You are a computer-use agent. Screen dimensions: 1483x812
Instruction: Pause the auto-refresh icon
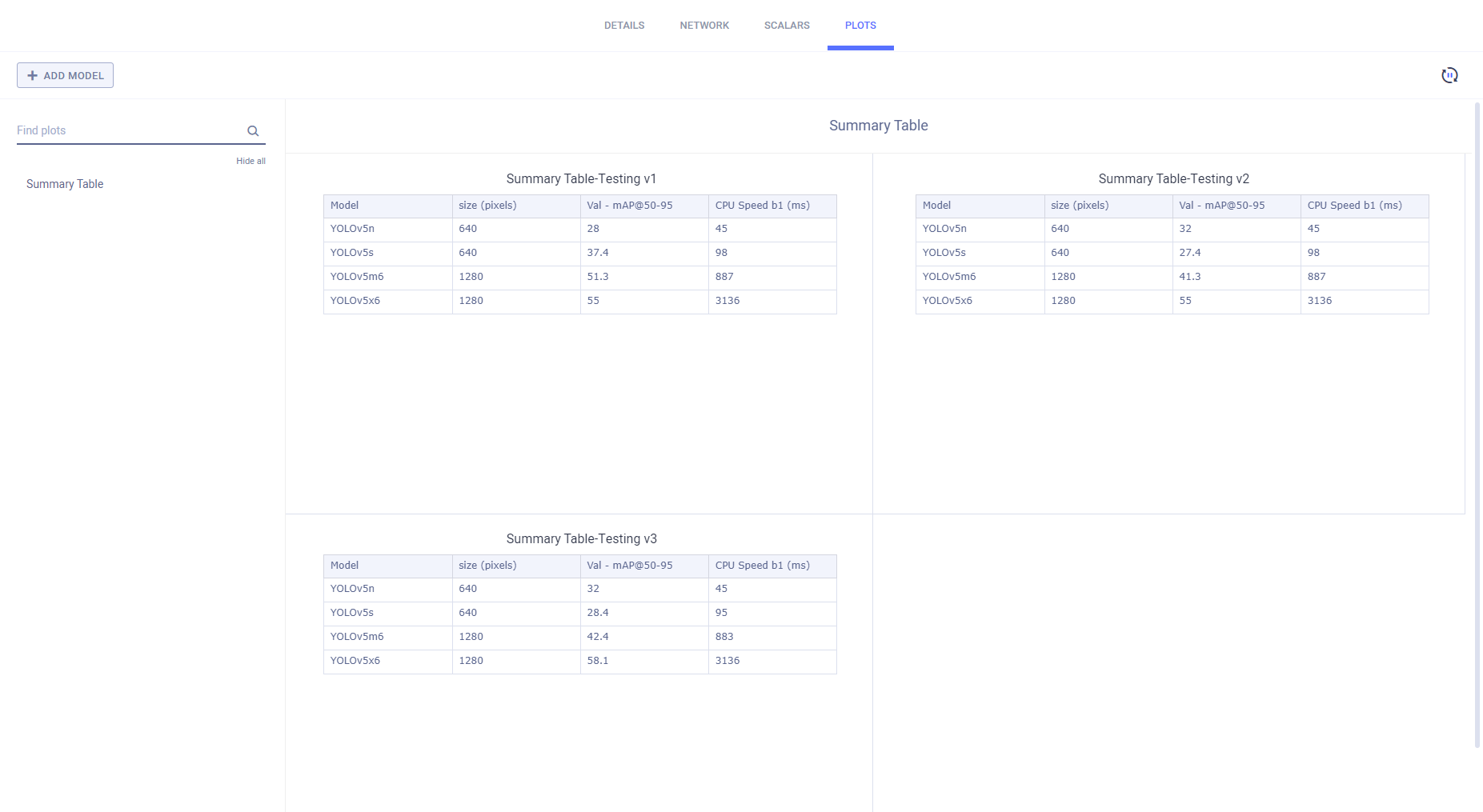(1450, 74)
